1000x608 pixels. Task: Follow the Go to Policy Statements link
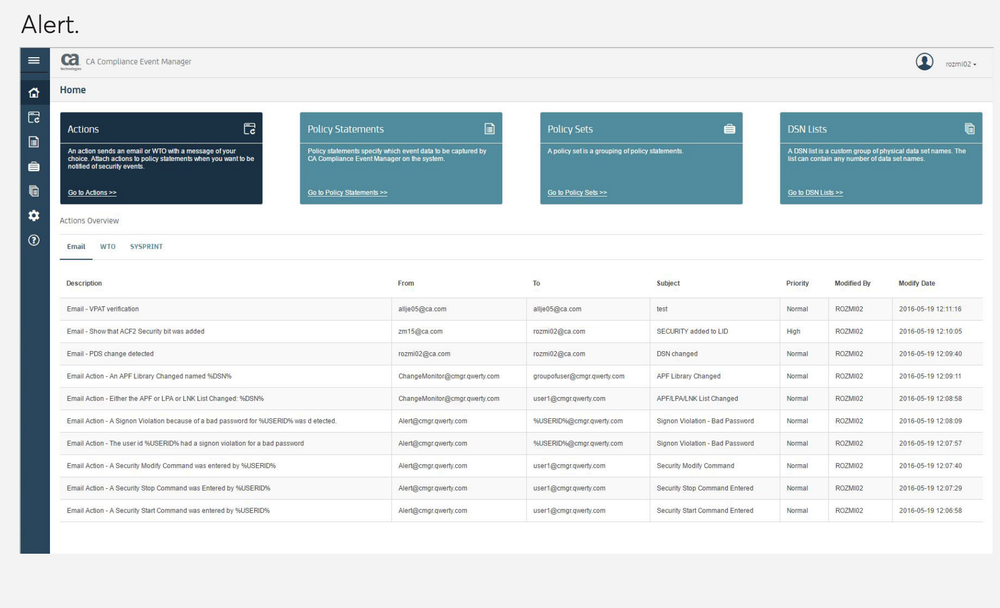(350, 192)
